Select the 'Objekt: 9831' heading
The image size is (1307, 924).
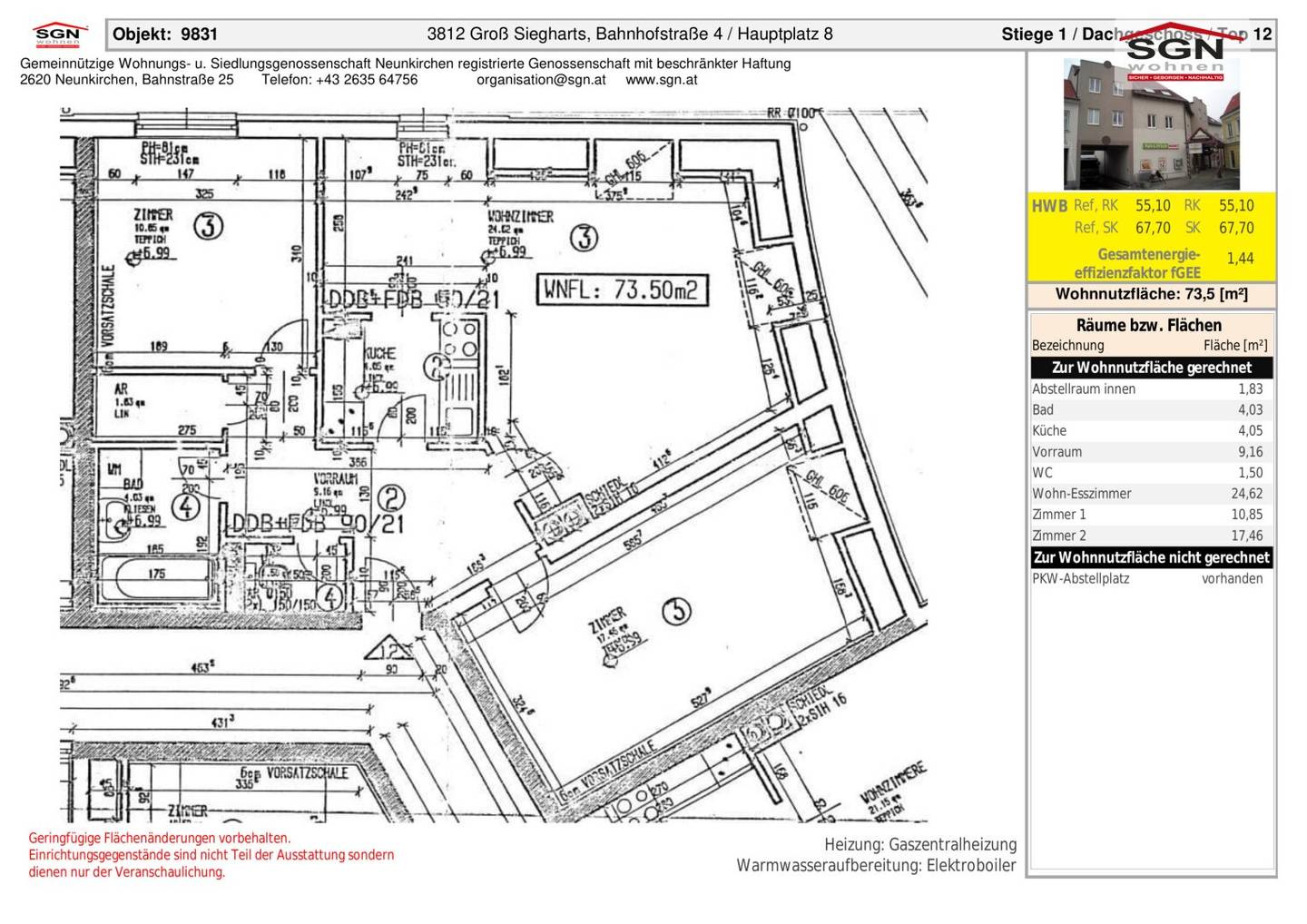[165, 34]
